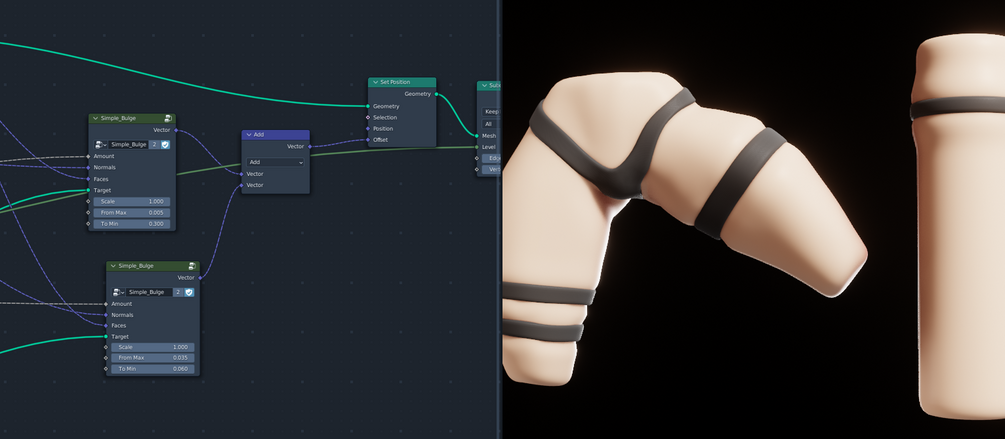Click user count 2 on node with From Max 0.005
Viewport: 1005px width, 439px height.
(154, 145)
